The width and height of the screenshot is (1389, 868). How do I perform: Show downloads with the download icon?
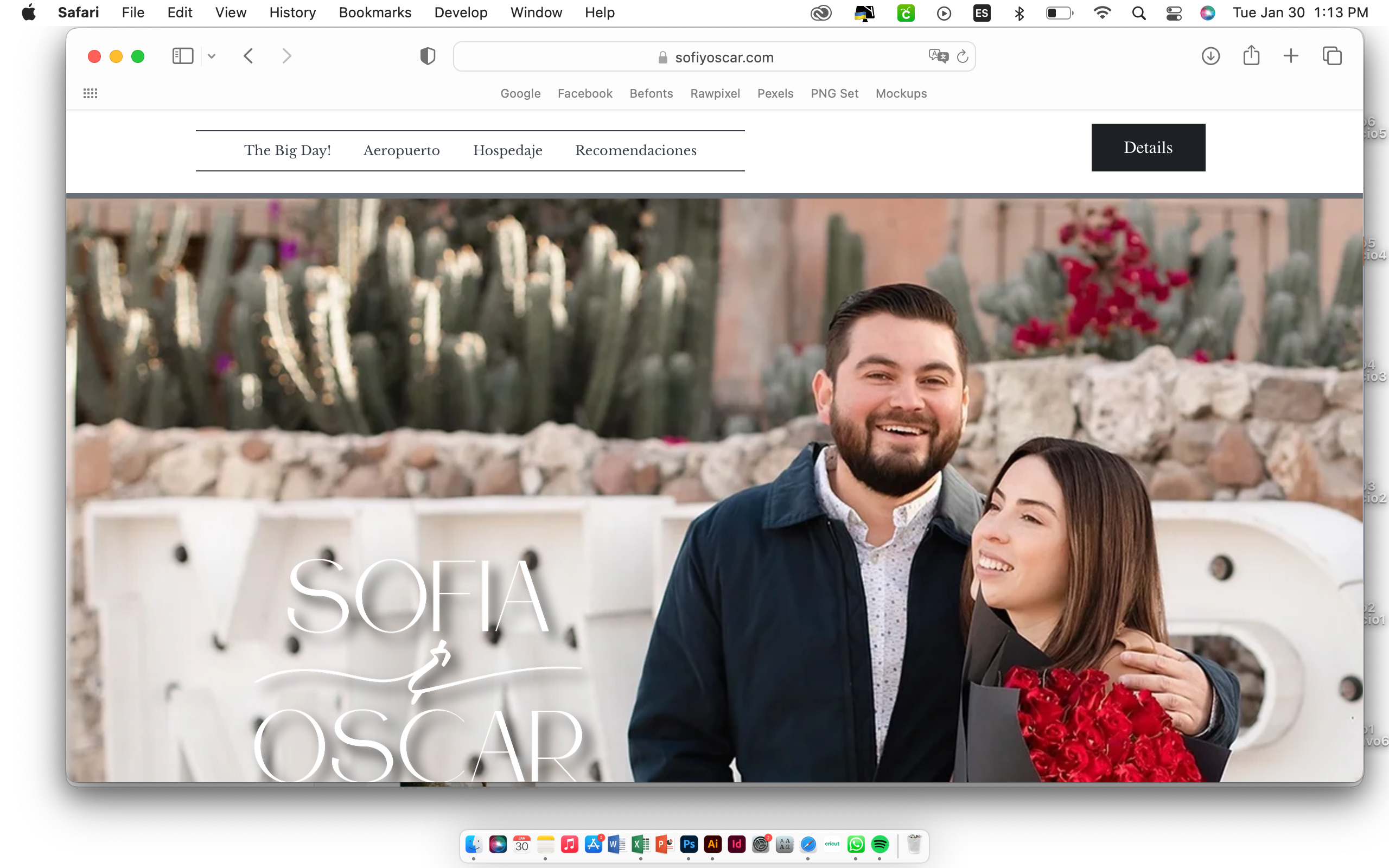coord(1210,56)
